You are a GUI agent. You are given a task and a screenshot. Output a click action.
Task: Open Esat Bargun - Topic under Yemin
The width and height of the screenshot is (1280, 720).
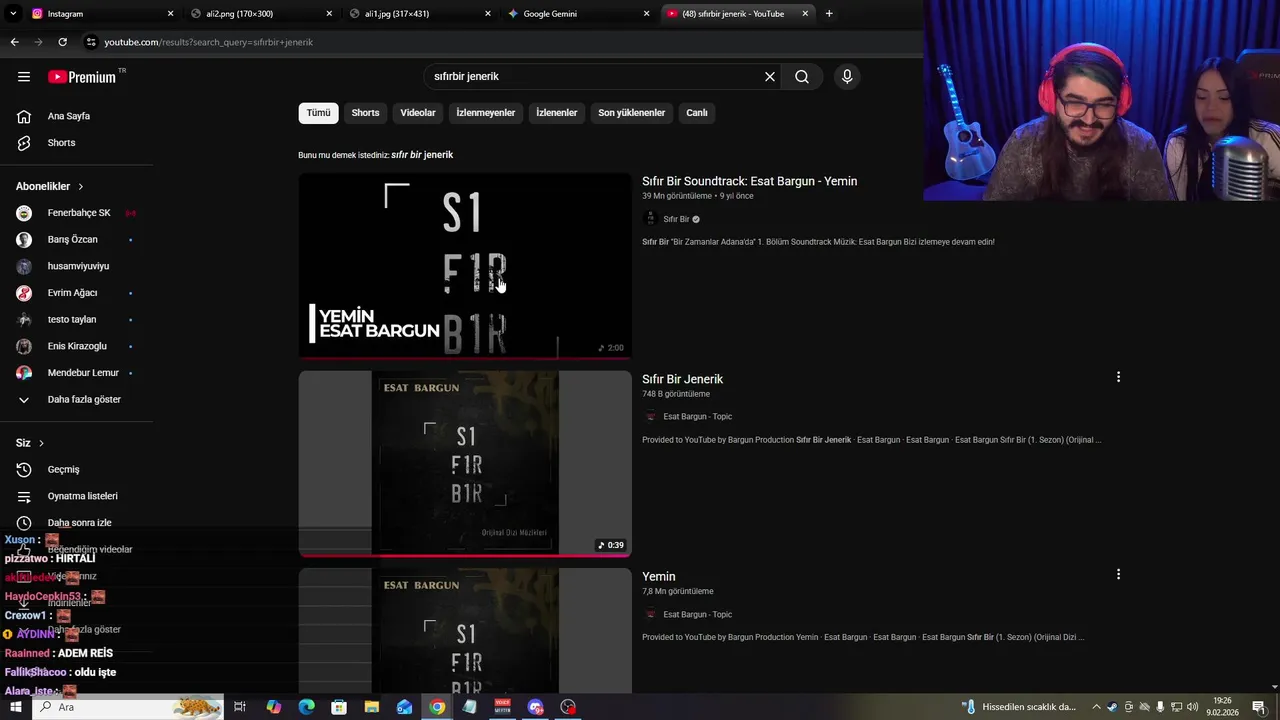[x=697, y=615]
